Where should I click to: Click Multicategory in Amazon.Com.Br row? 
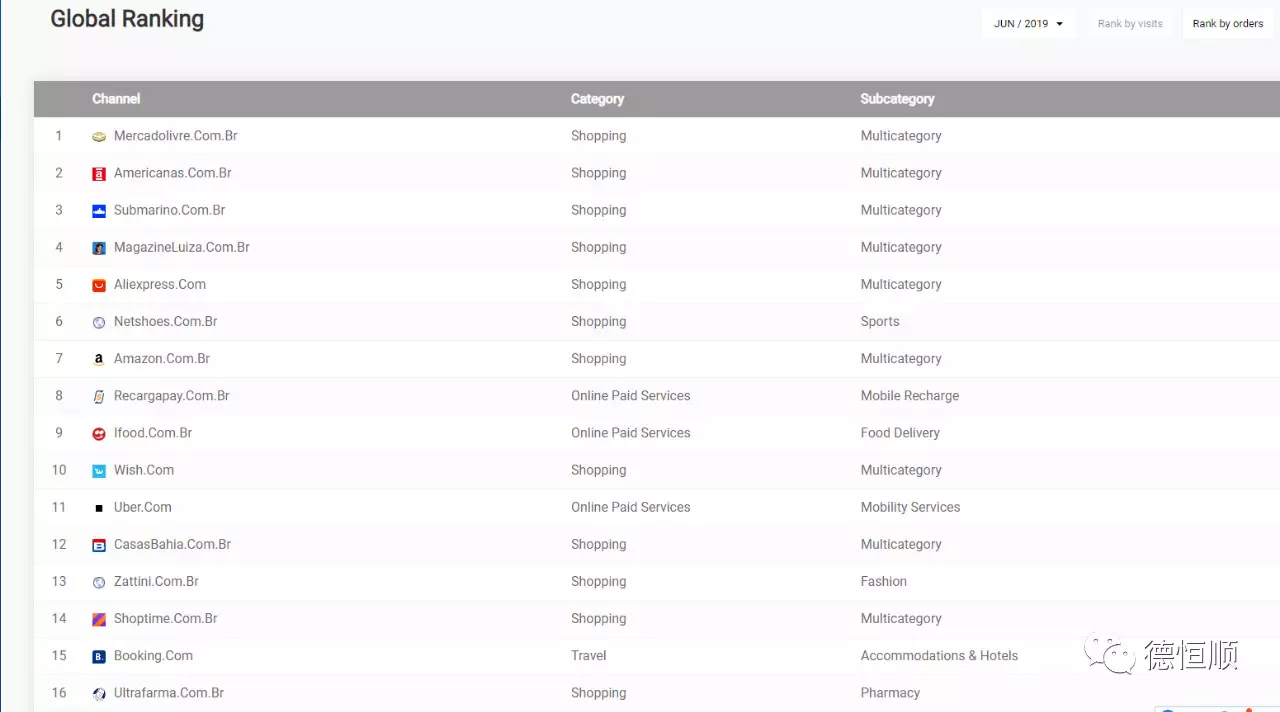pyautogui.click(x=901, y=358)
